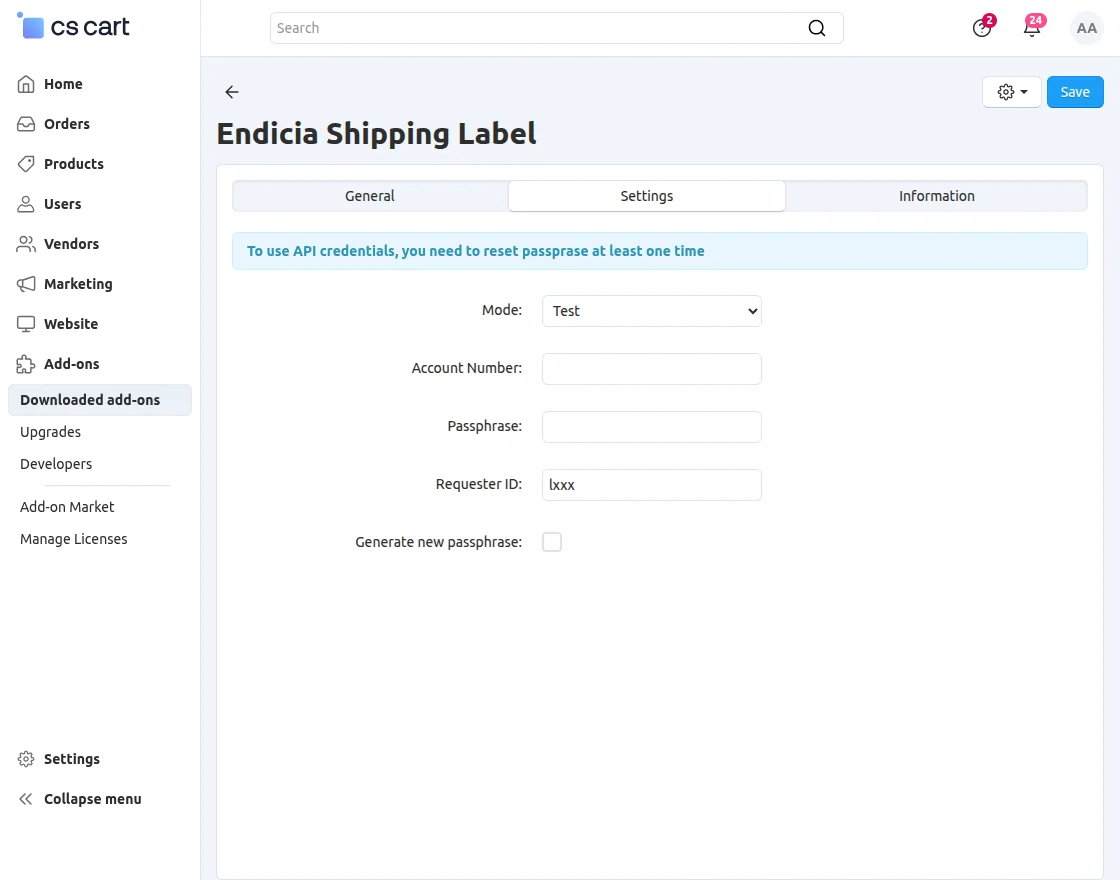
Task: Click the Account Number label
Action: 466,369
